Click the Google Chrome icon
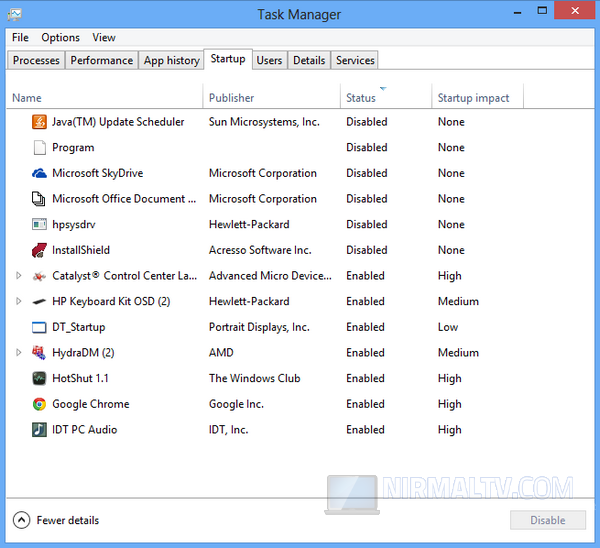The height and width of the screenshot is (548, 600). [x=39, y=404]
